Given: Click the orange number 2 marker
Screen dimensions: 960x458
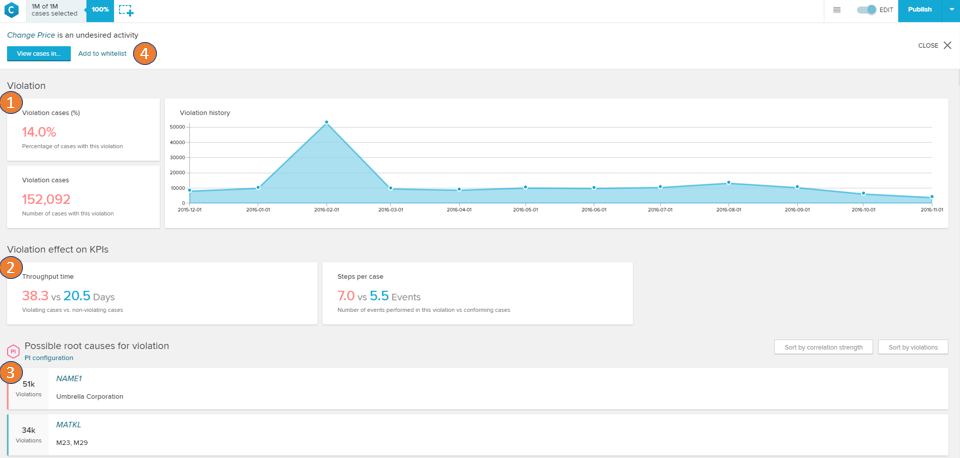Looking at the screenshot, I should (11, 267).
